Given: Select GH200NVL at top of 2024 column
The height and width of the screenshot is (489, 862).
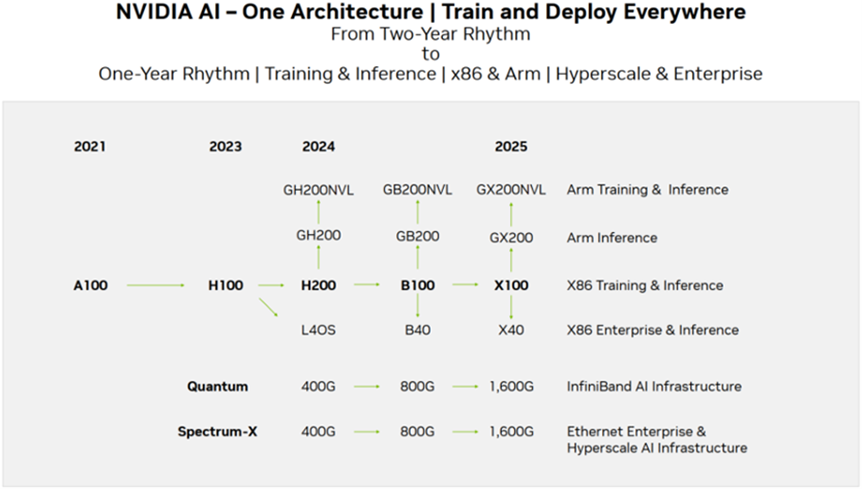Looking at the screenshot, I should (x=318, y=190).
